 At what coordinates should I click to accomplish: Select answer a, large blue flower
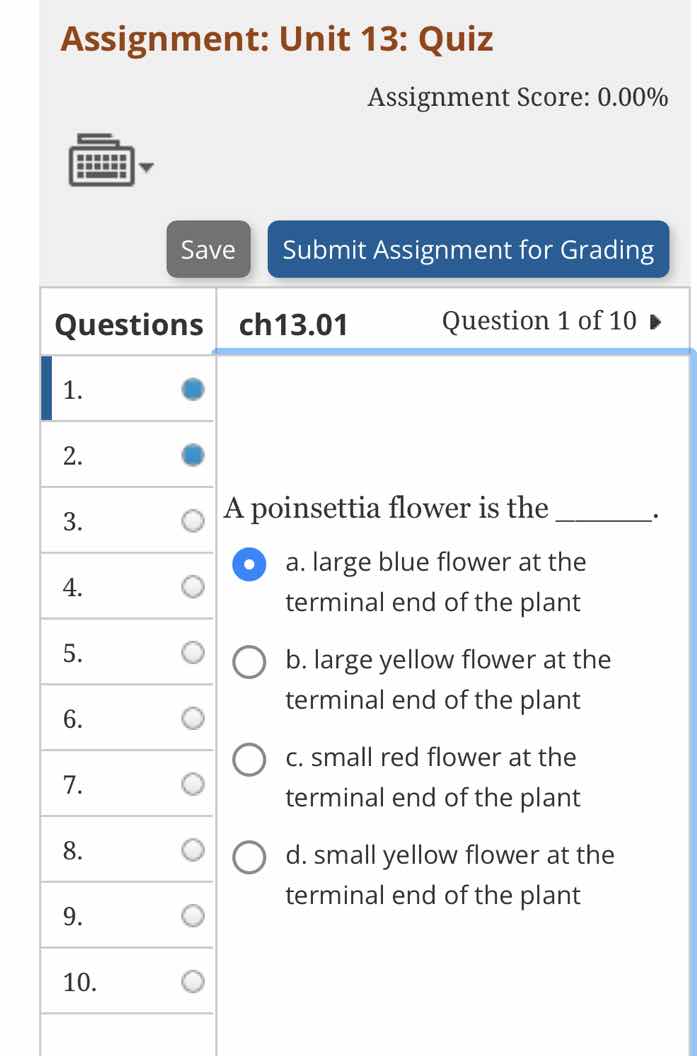[248, 565]
